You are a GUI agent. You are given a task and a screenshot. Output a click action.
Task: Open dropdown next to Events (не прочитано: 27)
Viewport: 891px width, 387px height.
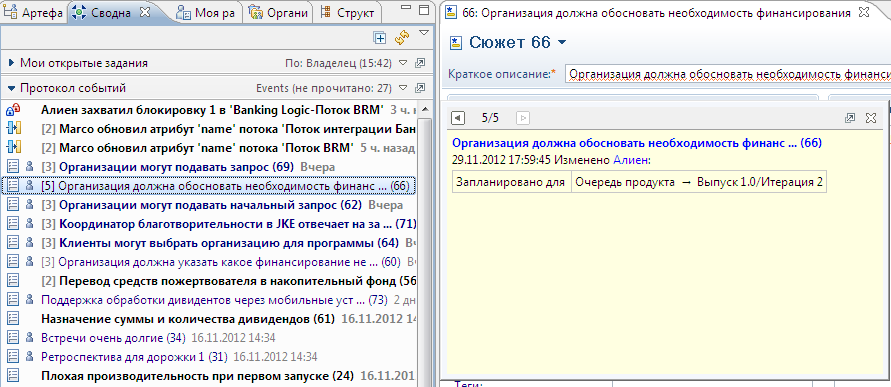403,88
